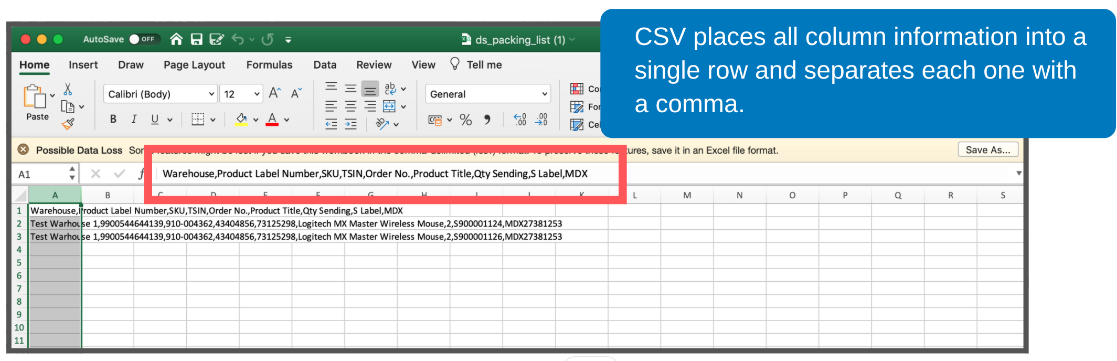Expand the fill color options arrow
The image size is (1117, 361).
(256, 120)
